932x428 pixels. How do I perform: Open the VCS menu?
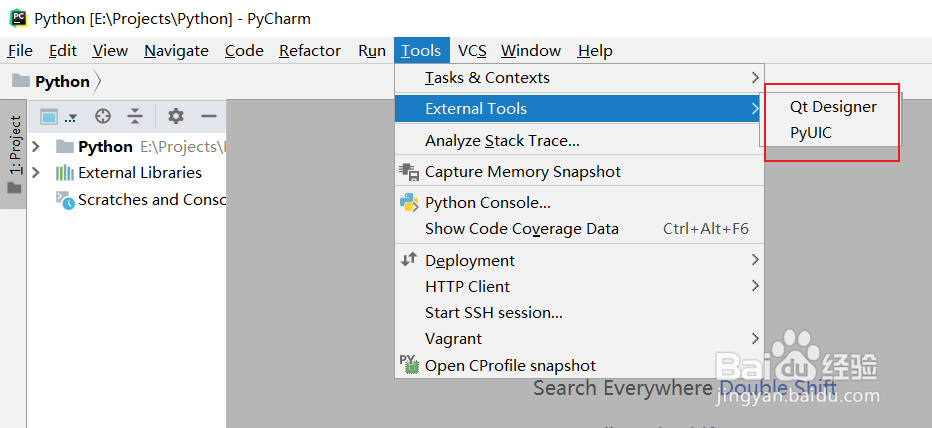point(473,51)
